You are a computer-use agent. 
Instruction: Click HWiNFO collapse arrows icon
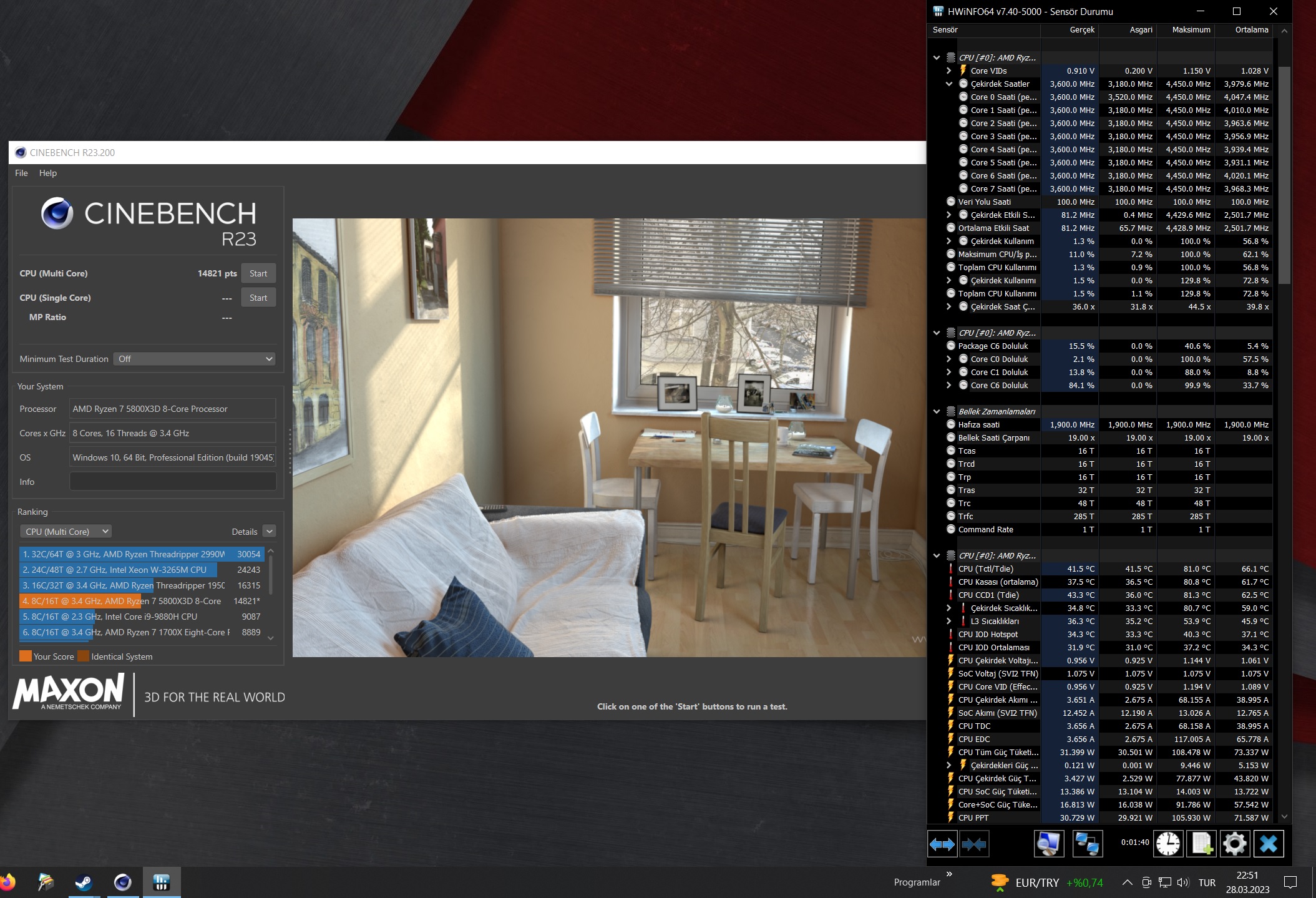[973, 844]
